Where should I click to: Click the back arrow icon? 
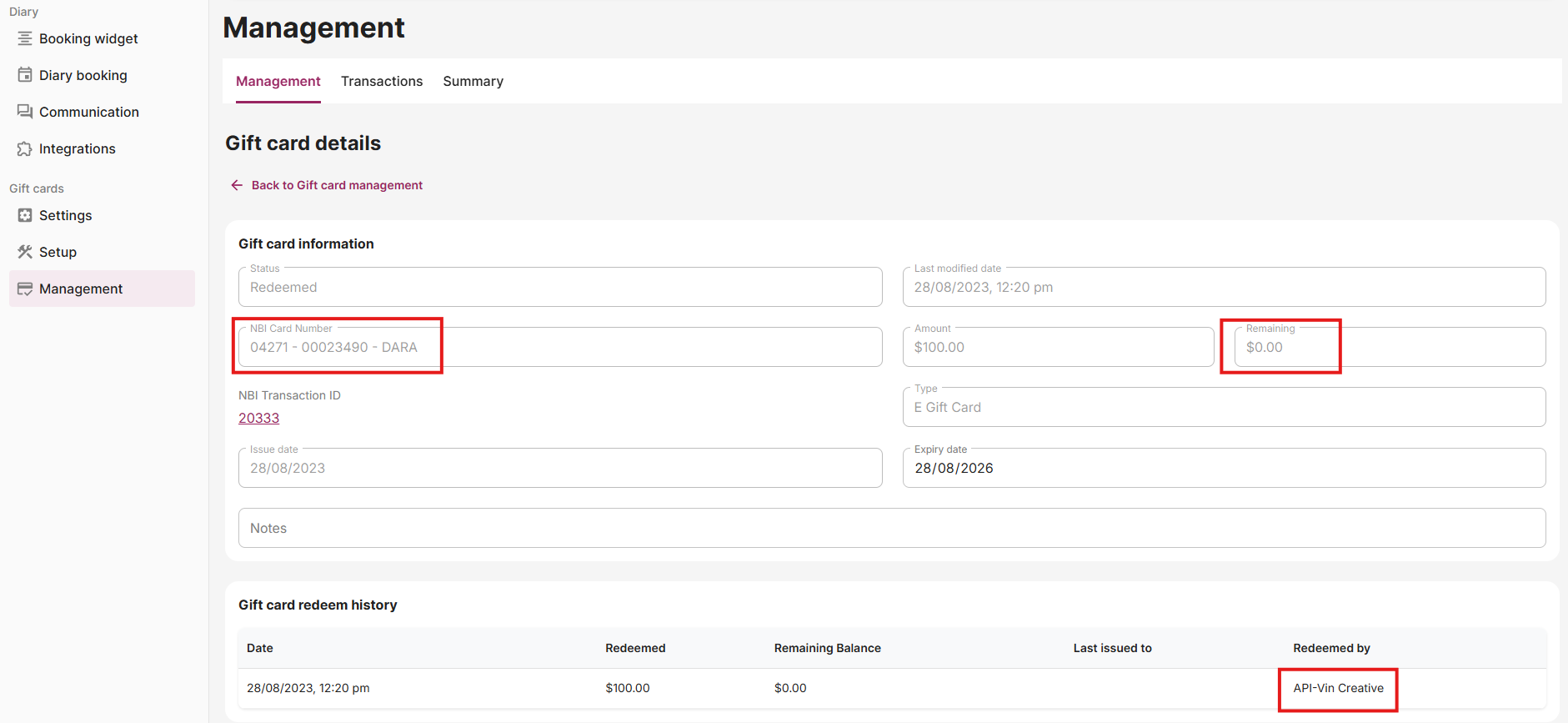[x=237, y=185]
